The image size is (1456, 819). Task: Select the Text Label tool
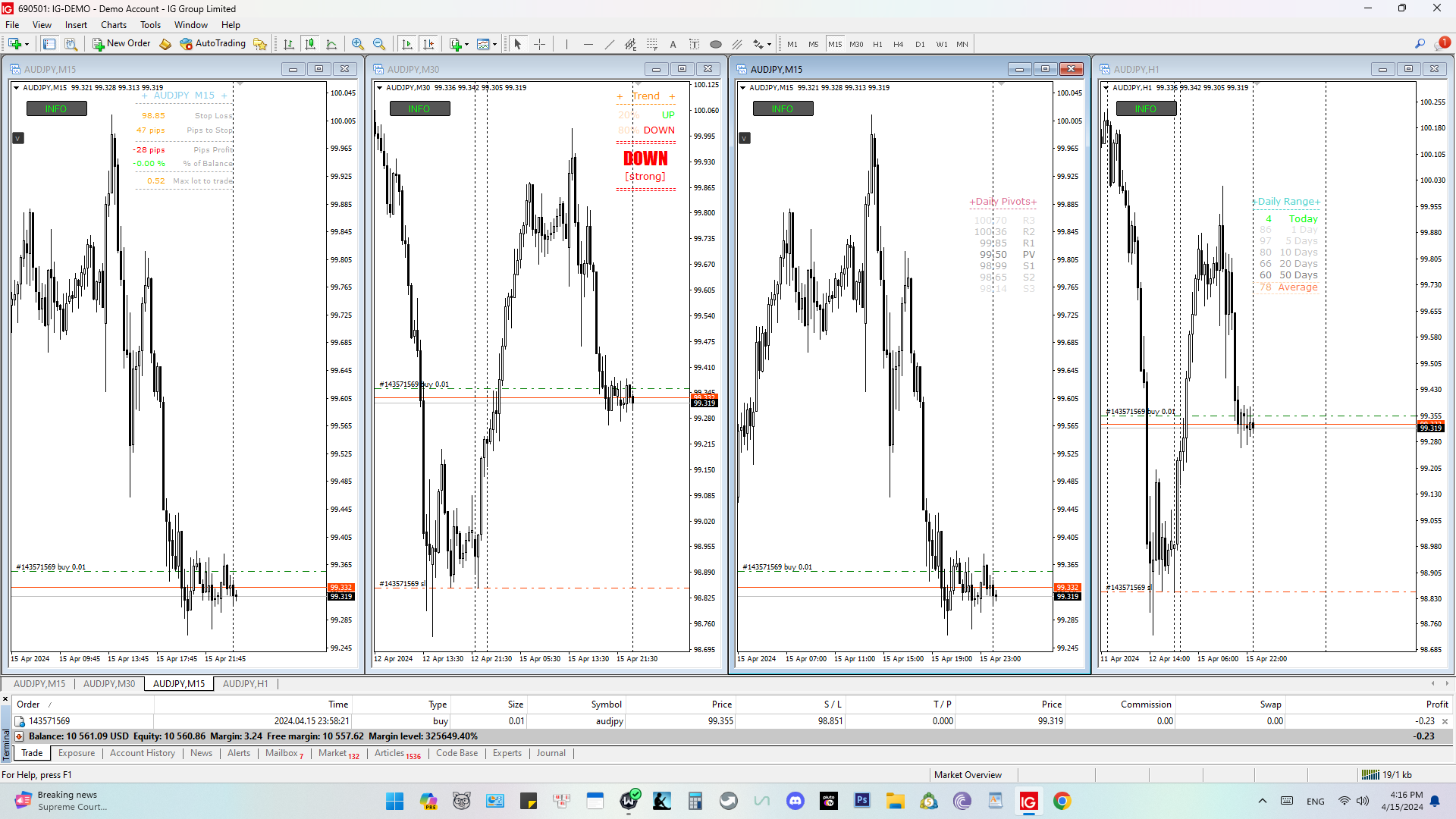[x=673, y=44]
